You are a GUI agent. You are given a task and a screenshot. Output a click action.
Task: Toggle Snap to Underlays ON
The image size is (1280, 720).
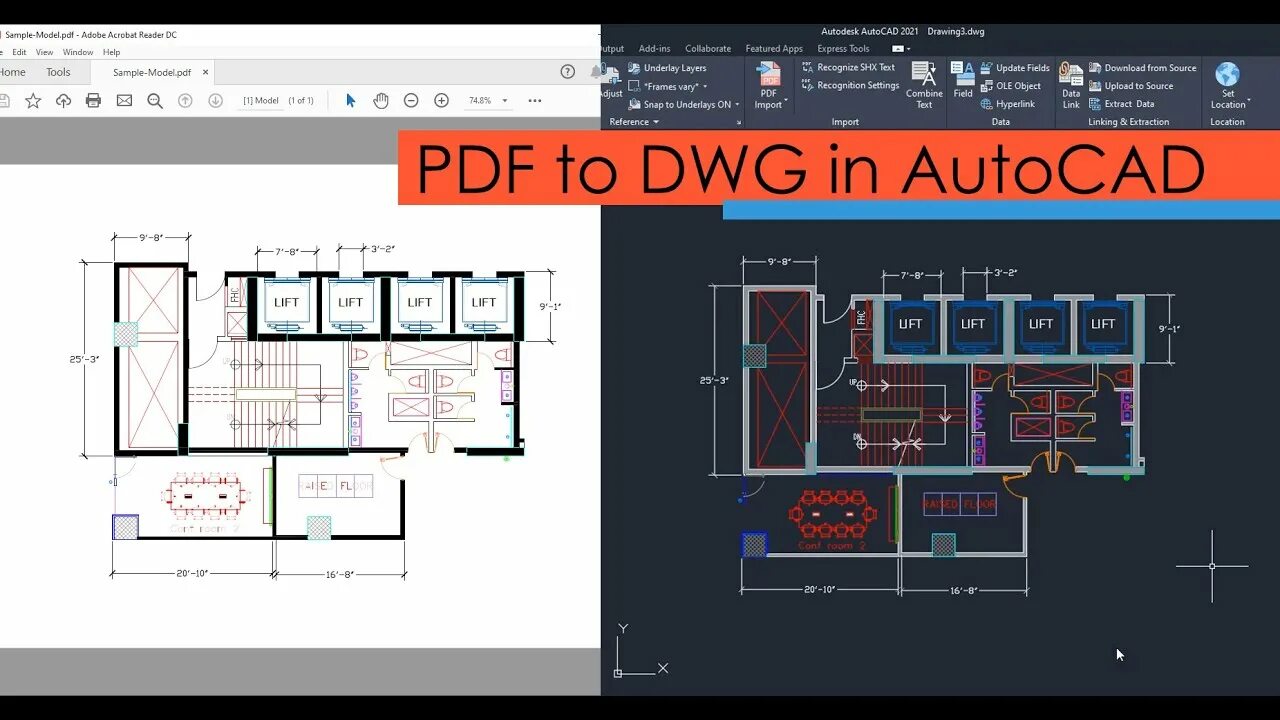[679, 104]
